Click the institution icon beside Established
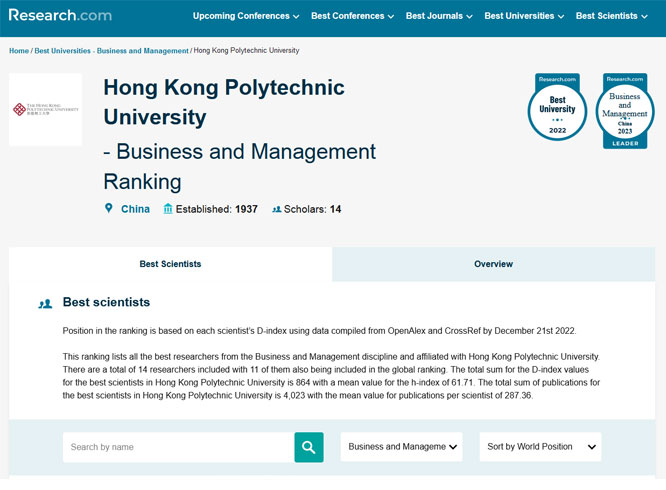This screenshot has height=490, width=666. click(x=167, y=209)
